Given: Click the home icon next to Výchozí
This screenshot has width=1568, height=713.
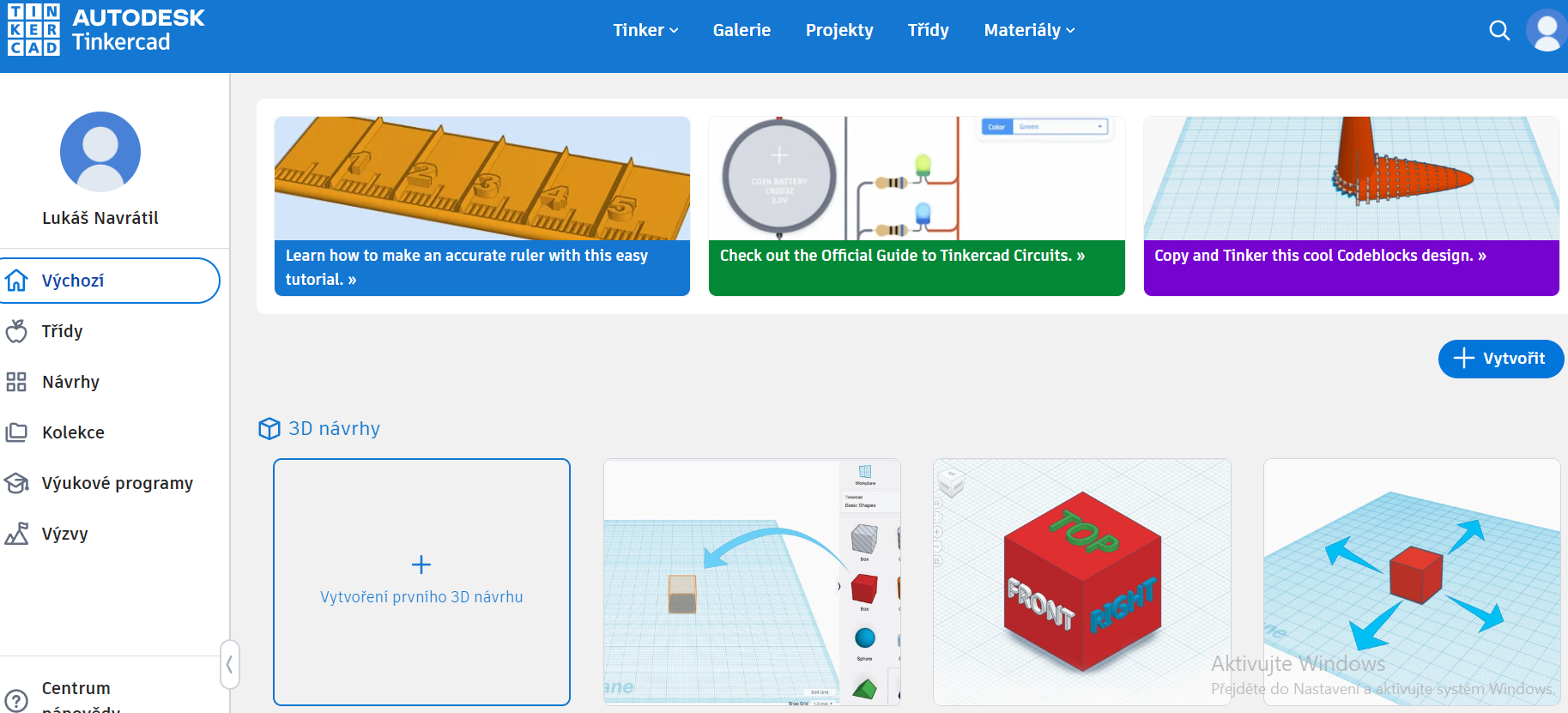Looking at the screenshot, I should (x=16, y=281).
